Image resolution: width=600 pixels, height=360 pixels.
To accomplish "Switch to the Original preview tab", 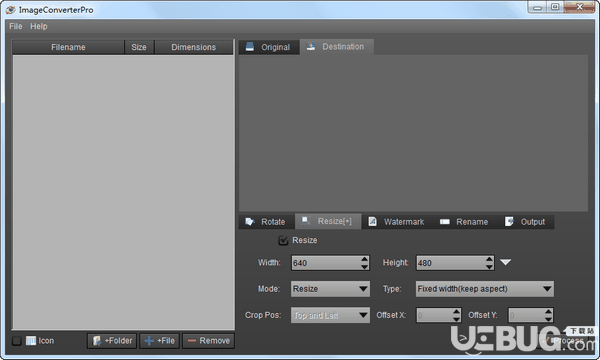I will click(269, 47).
